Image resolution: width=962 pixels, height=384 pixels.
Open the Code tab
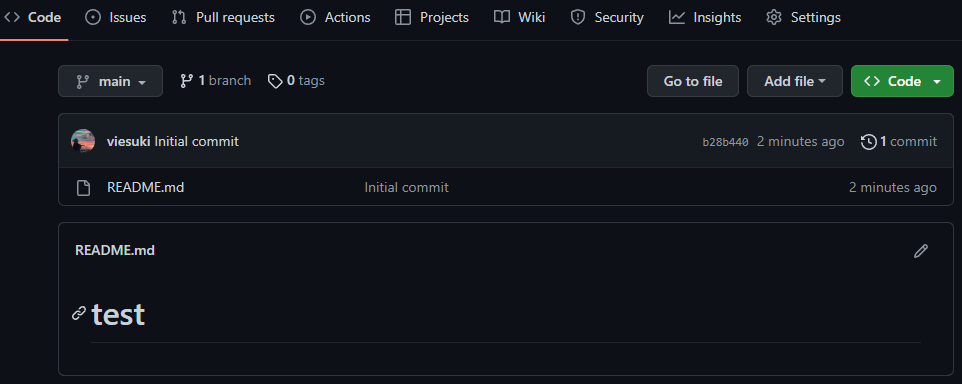pos(33,17)
